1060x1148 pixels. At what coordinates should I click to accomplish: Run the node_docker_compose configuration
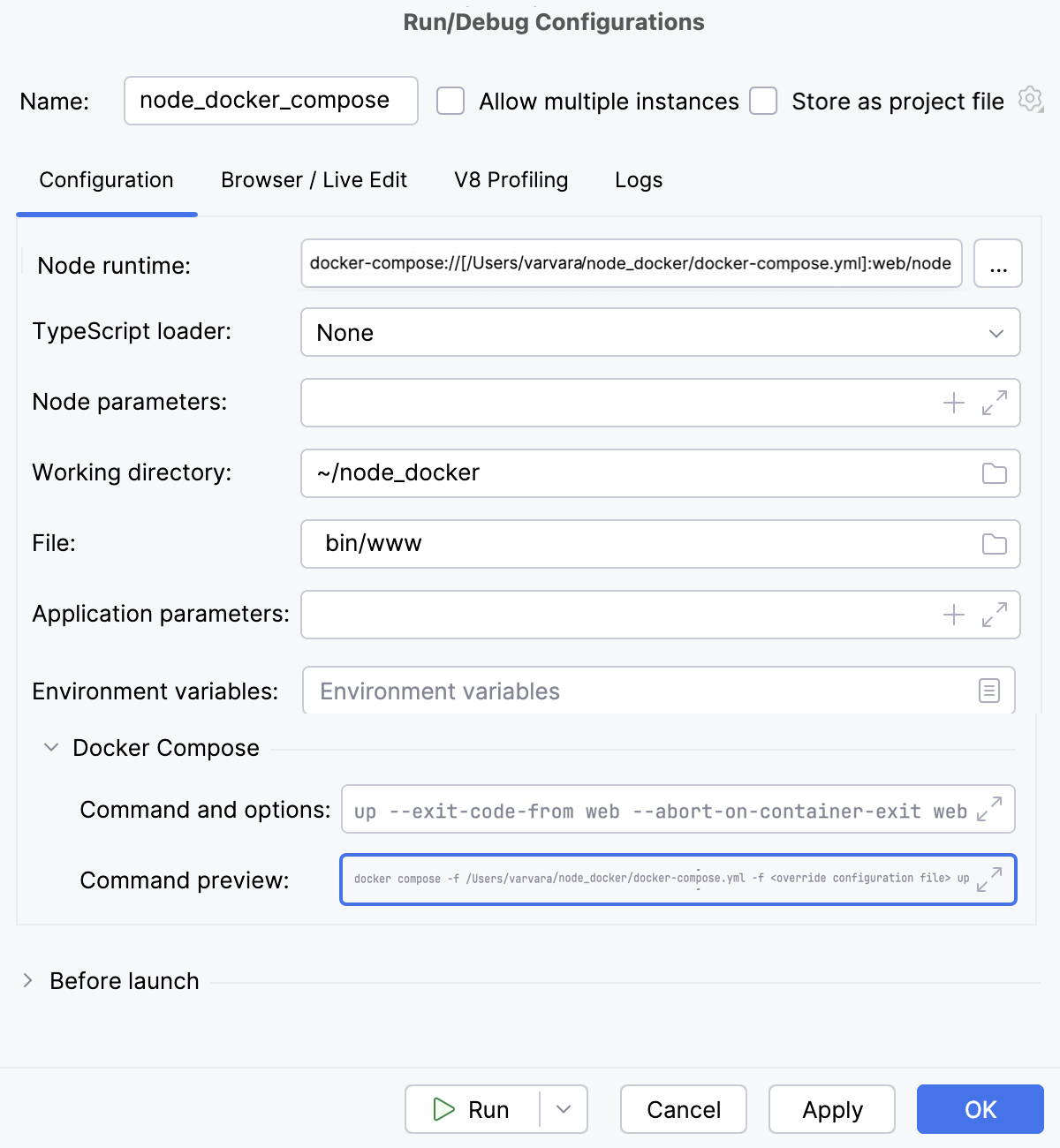[473, 1109]
